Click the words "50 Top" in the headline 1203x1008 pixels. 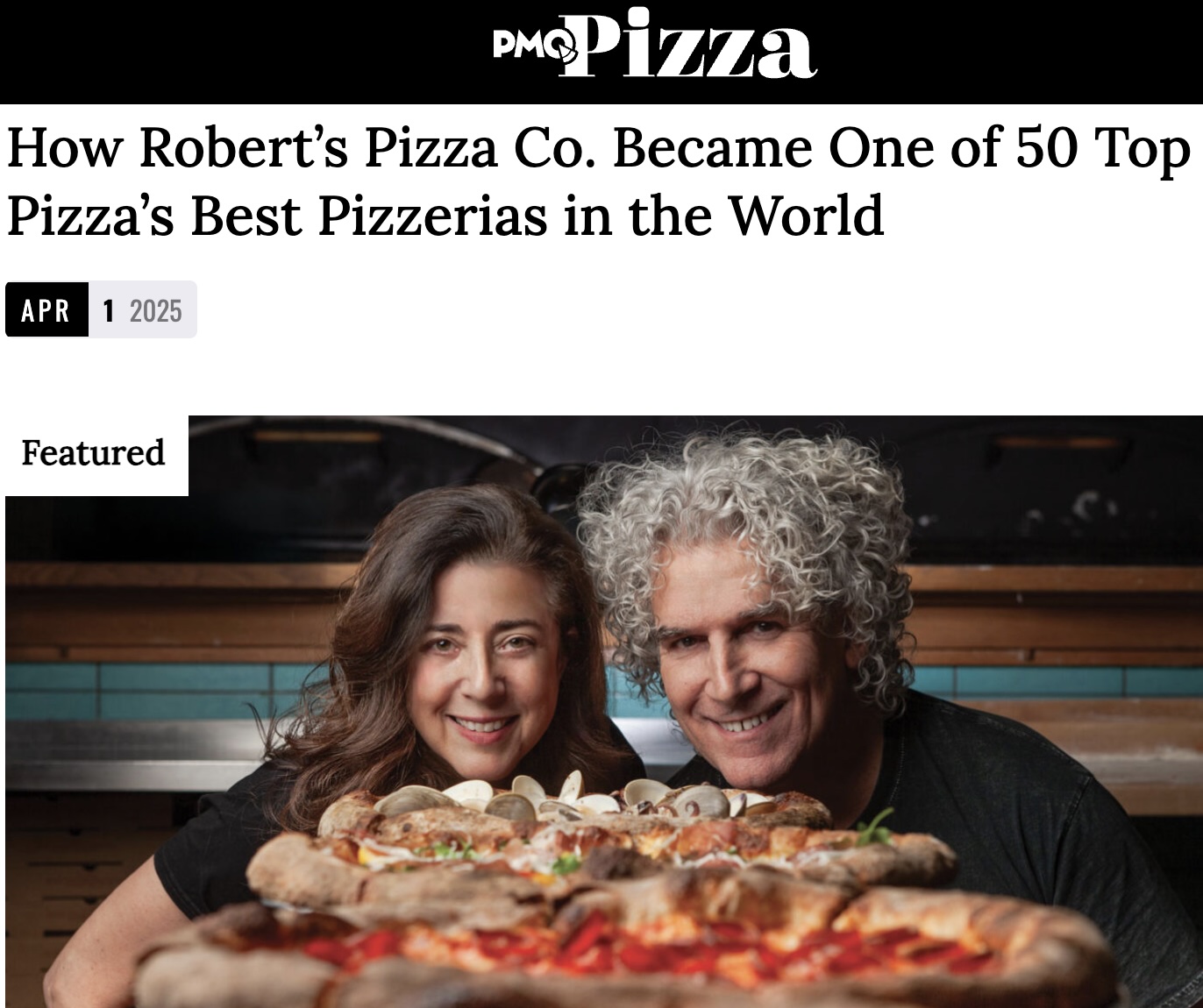pyautogui.click(x=1104, y=147)
